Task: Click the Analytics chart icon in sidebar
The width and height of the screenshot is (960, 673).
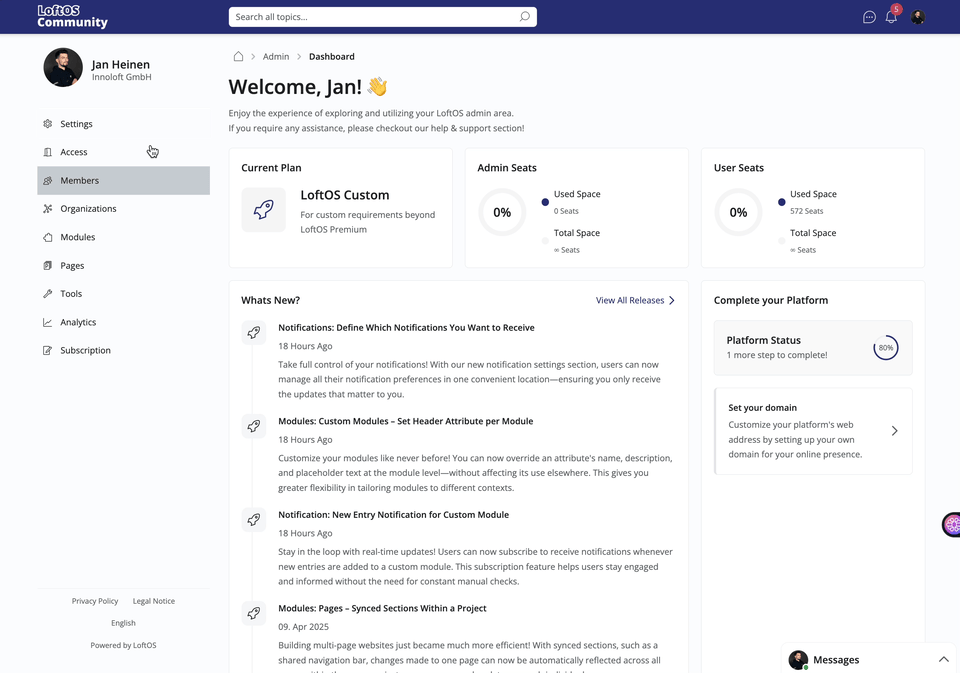Action: click(48, 322)
